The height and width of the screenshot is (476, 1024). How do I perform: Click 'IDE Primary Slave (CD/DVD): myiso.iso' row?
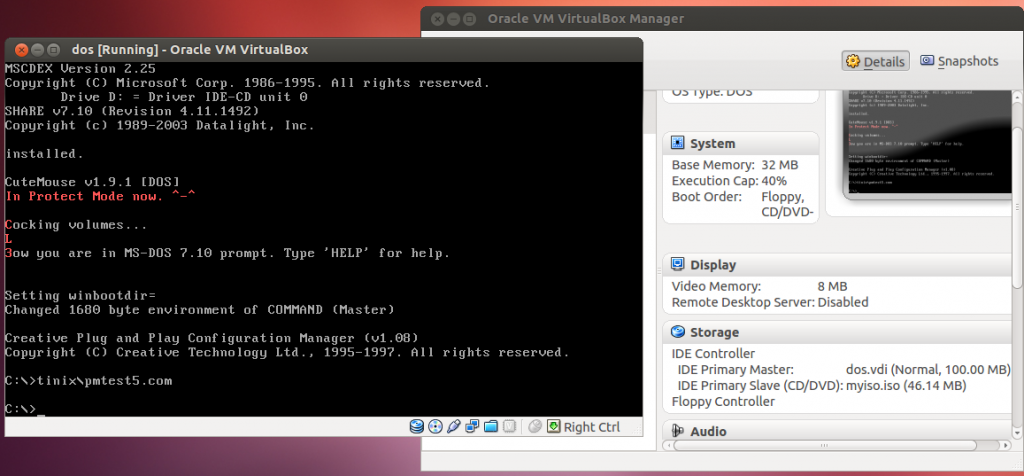[x=822, y=385]
